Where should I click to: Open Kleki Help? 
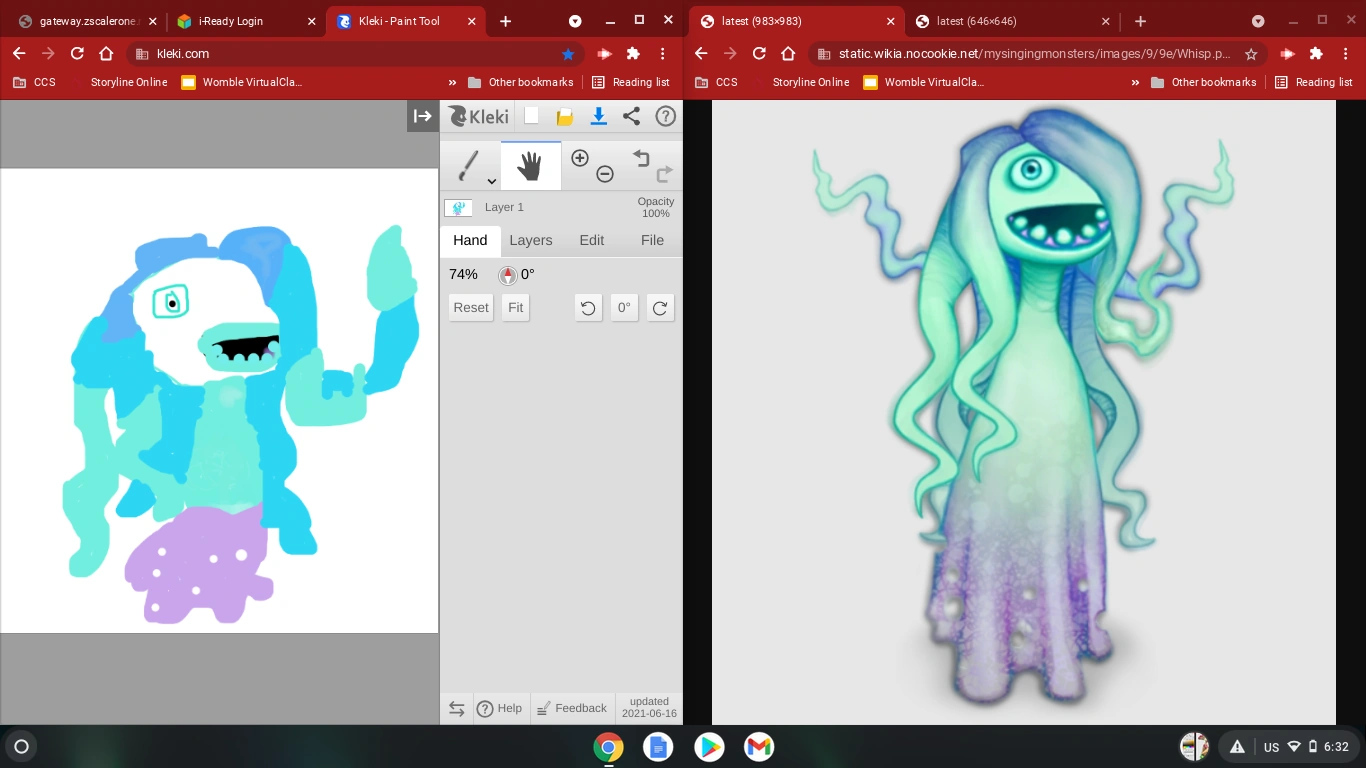pyautogui.click(x=500, y=708)
